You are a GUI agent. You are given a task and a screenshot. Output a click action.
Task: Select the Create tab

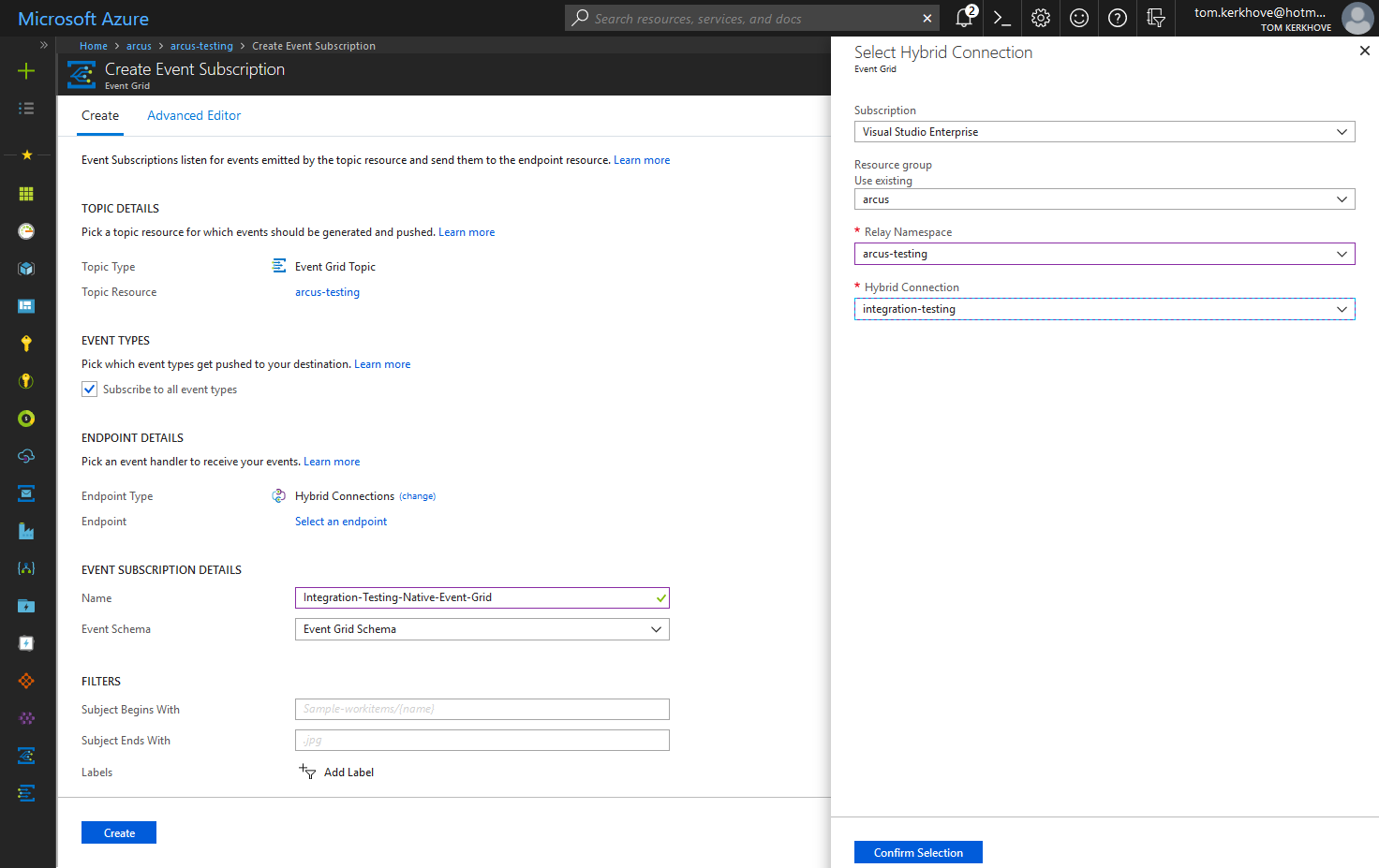click(x=100, y=115)
